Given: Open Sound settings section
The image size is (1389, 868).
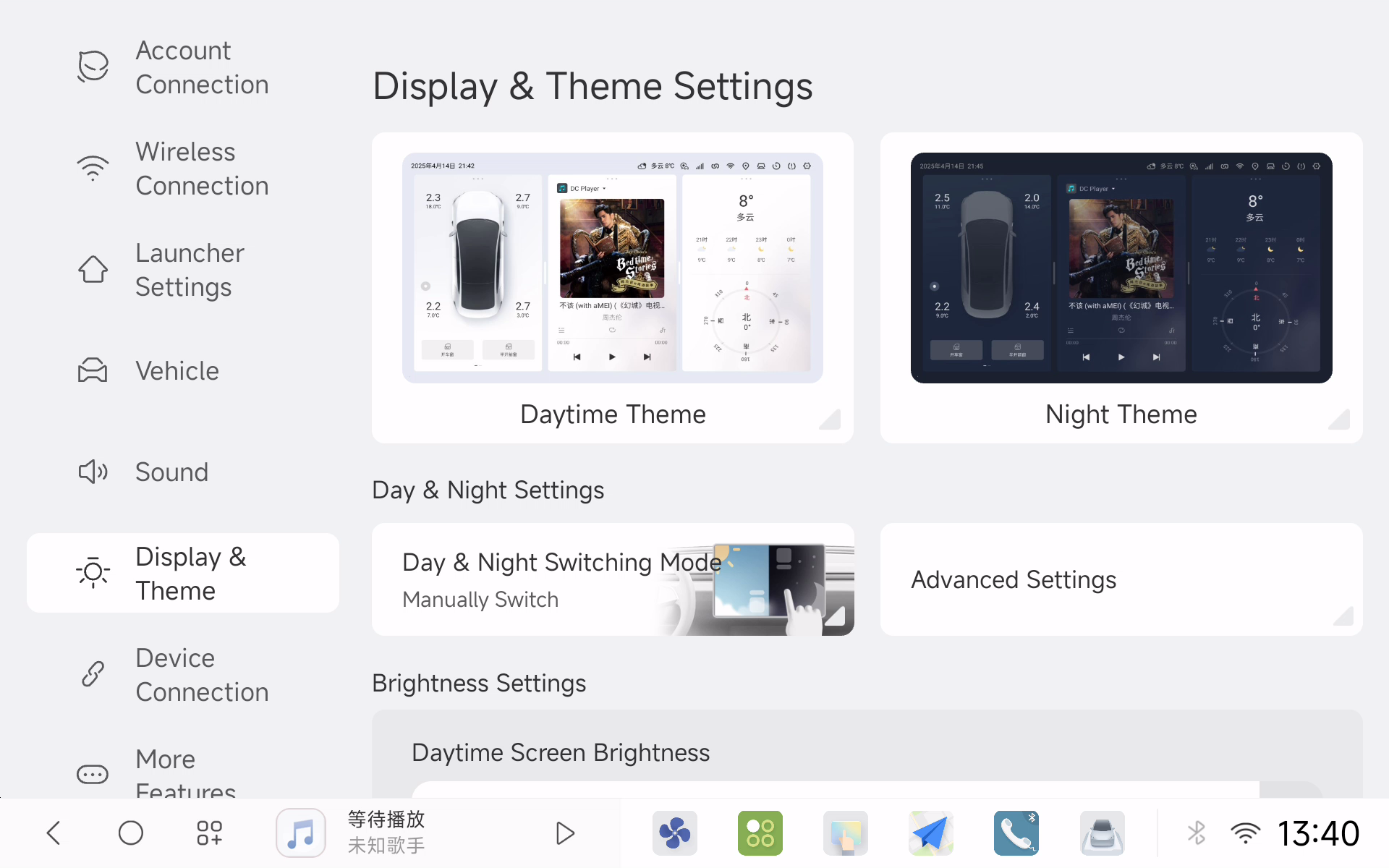Looking at the screenshot, I should [182, 472].
